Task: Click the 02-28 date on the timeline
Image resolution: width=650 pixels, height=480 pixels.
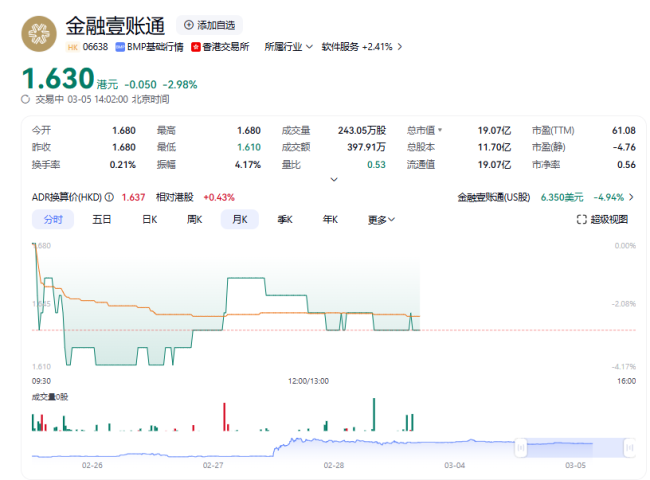Action: coord(334,465)
